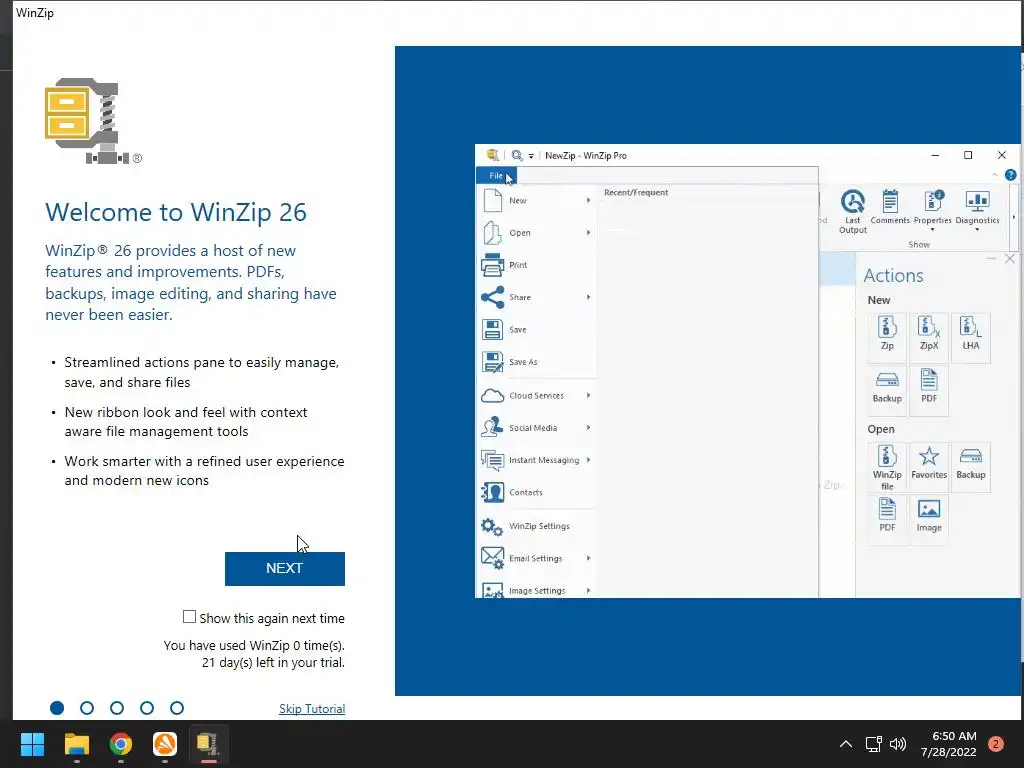The width and height of the screenshot is (1024, 768).
Task: Click the Social Media icon
Action: point(492,428)
